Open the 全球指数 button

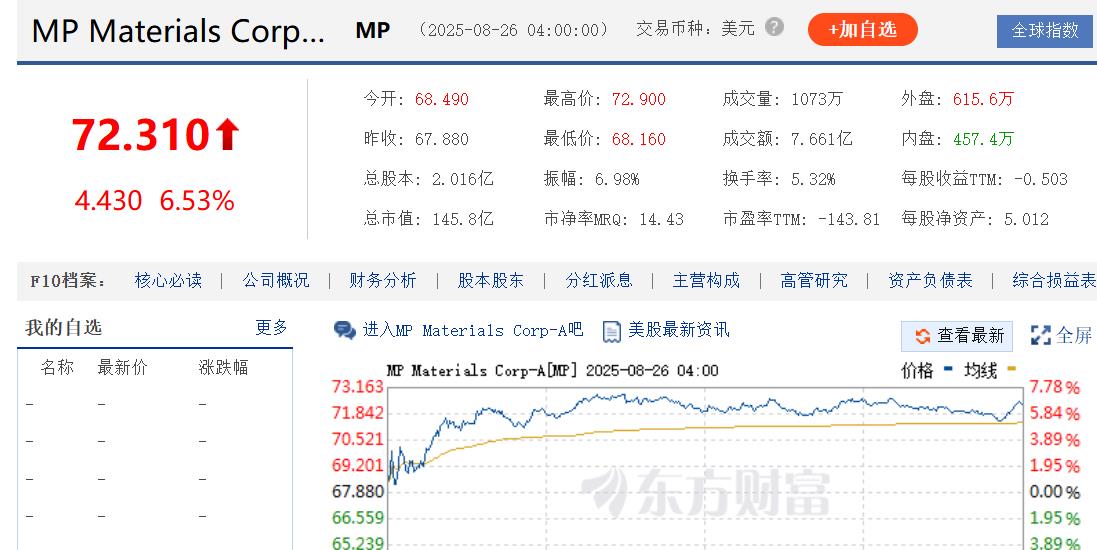click(1046, 31)
